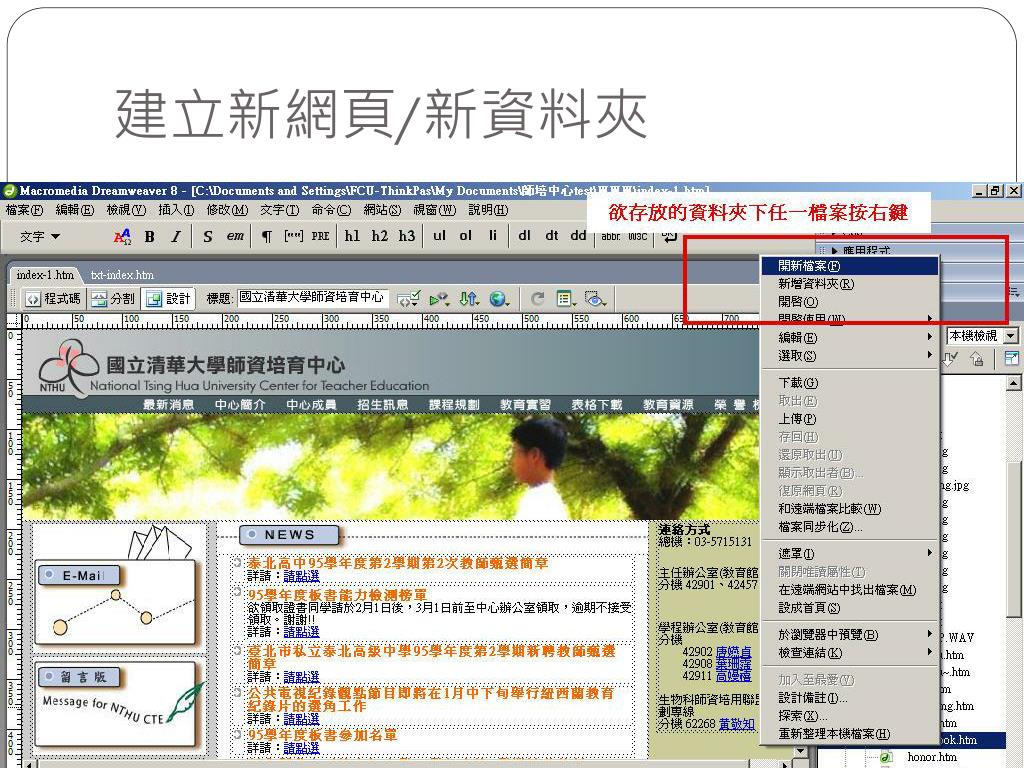Image resolution: width=1024 pixels, height=768 pixels.
Task: Select 開新檔案(F) in context menu
Action: click(x=850, y=266)
